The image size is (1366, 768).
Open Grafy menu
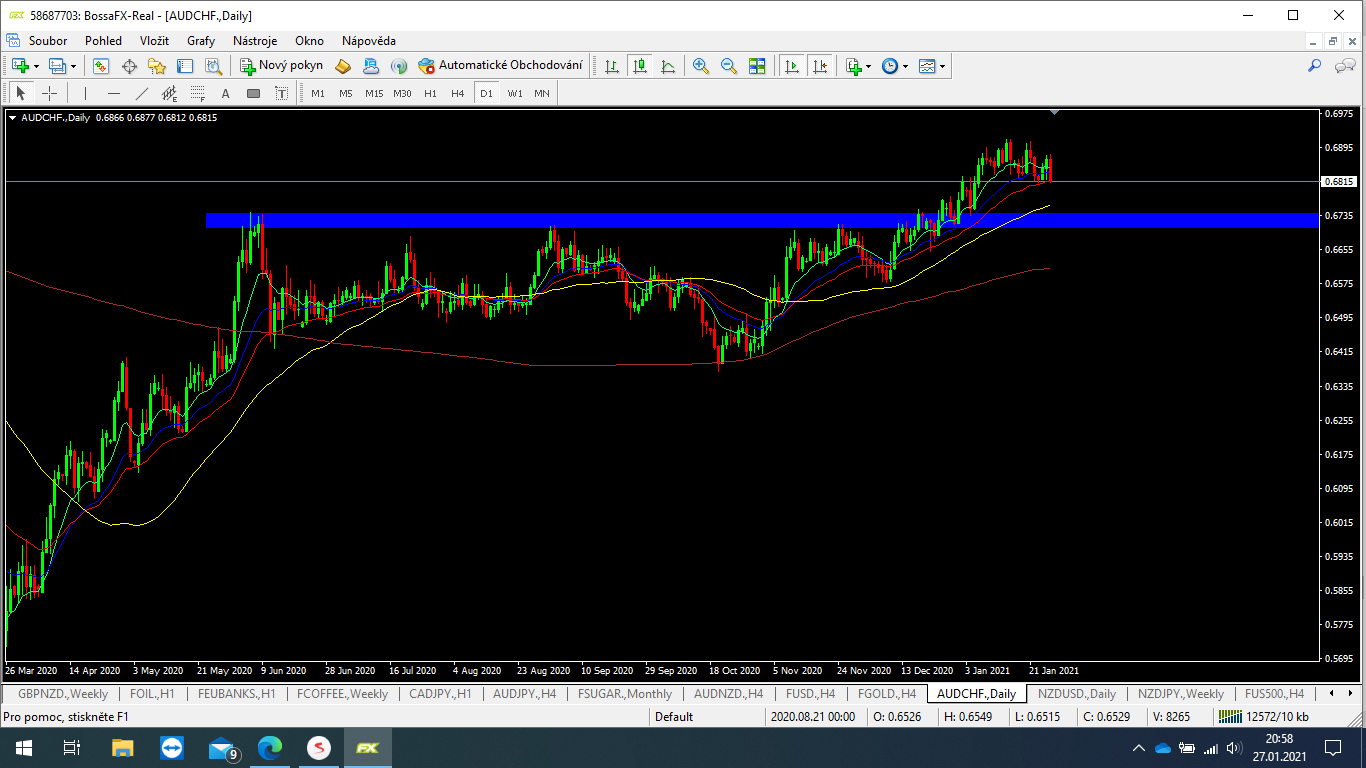pyautogui.click(x=201, y=41)
